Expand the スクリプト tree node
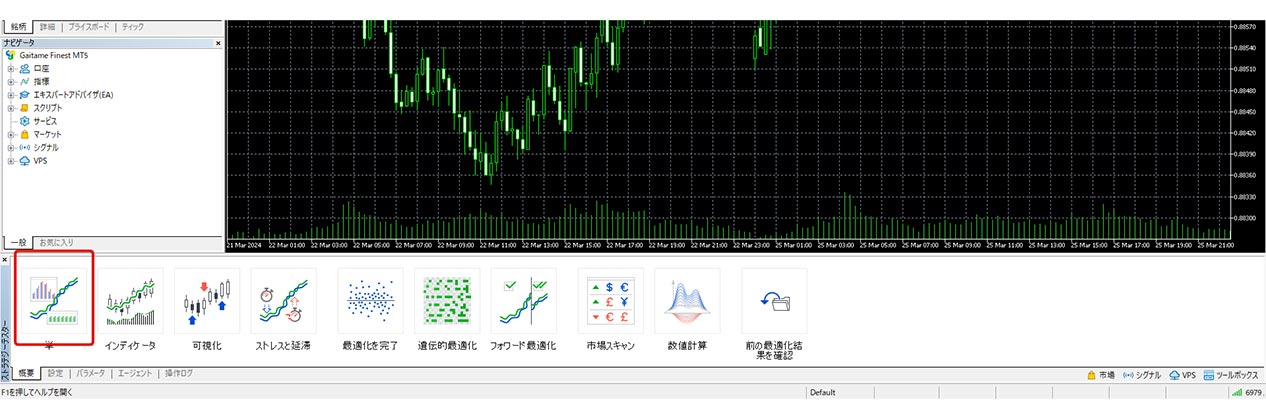The height and width of the screenshot is (416, 1266). [x=10, y=108]
